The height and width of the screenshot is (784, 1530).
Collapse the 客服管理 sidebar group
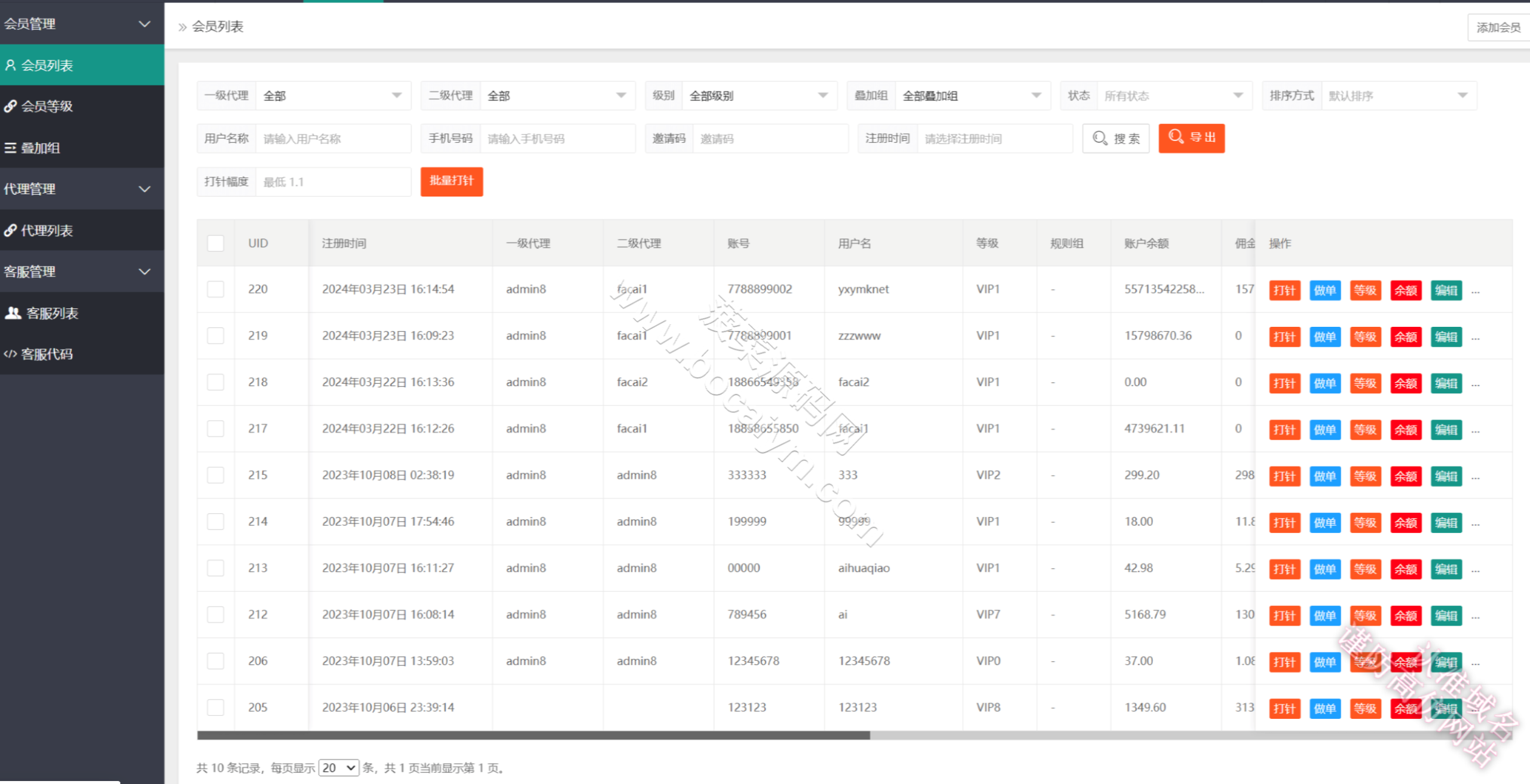pyautogui.click(x=82, y=272)
